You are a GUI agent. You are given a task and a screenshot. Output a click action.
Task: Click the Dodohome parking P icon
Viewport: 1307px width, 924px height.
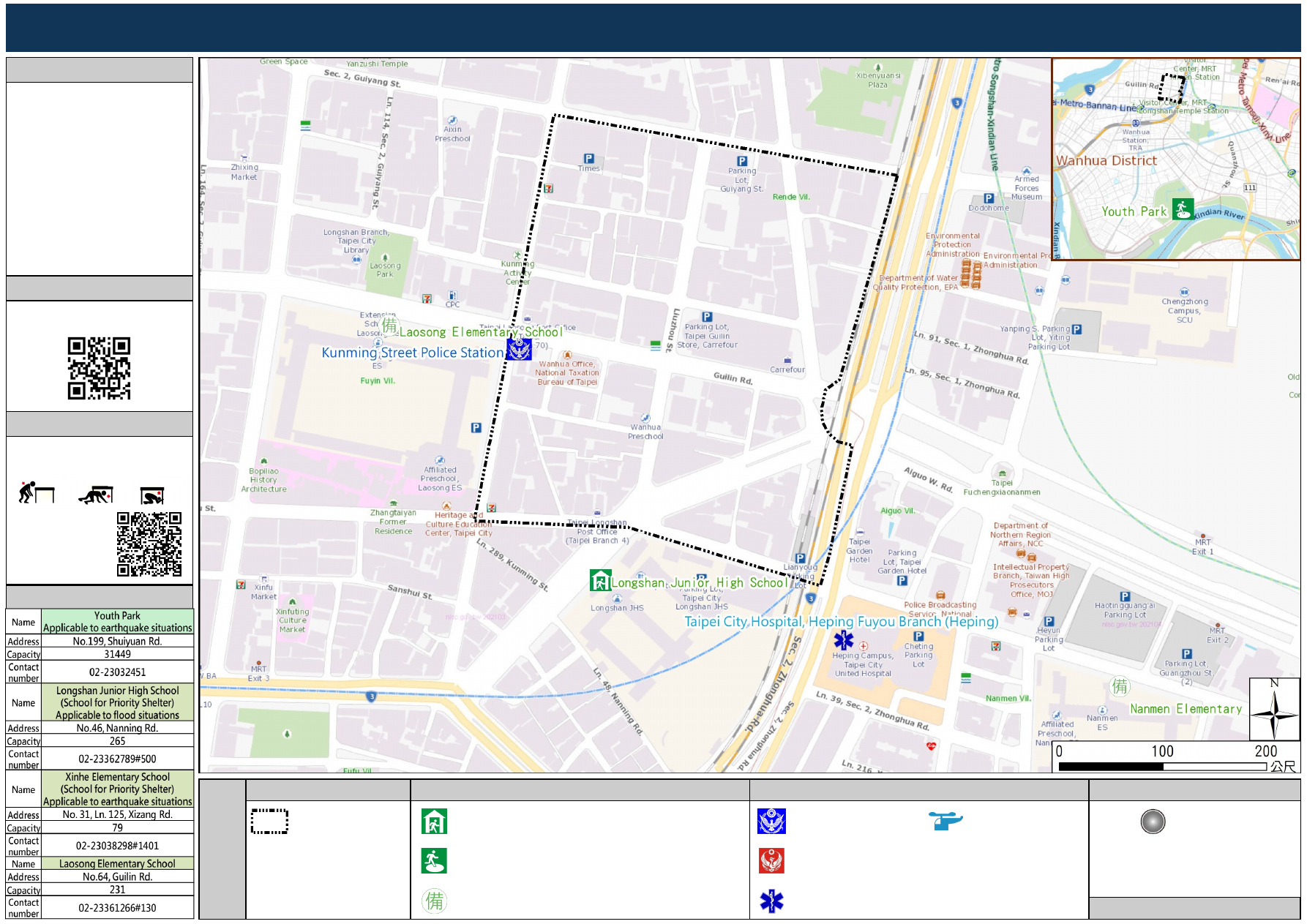click(989, 198)
